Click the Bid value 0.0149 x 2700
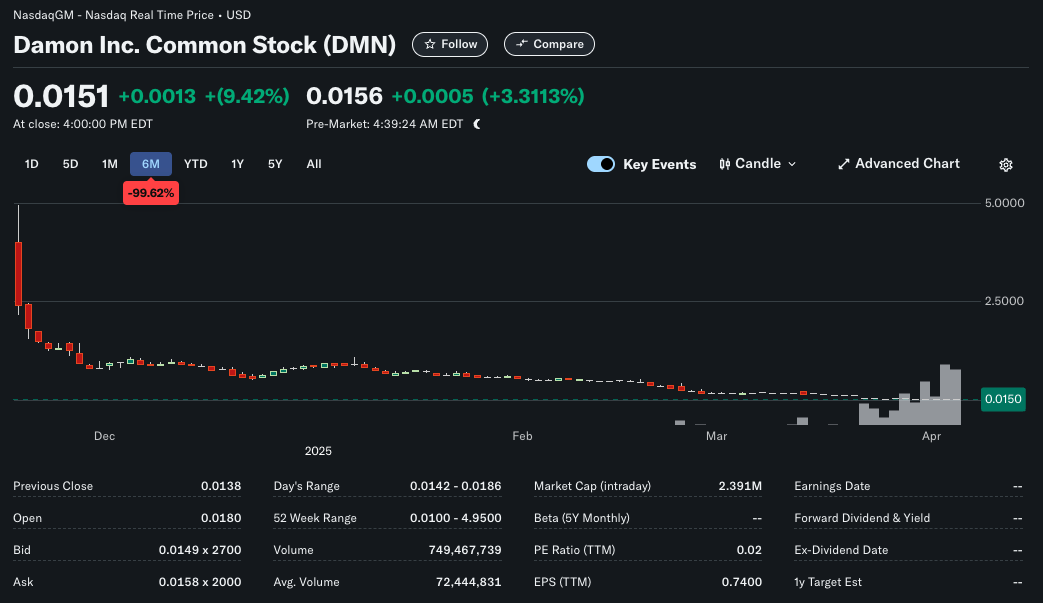The image size is (1043, 603). point(200,550)
